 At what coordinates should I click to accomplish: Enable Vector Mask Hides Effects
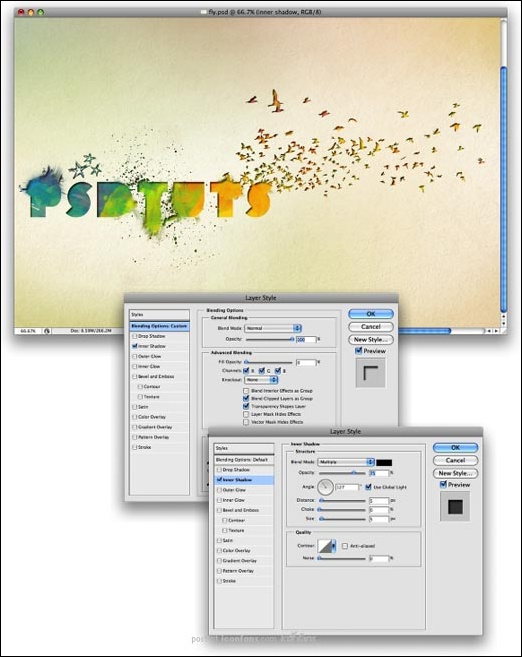point(246,422)
